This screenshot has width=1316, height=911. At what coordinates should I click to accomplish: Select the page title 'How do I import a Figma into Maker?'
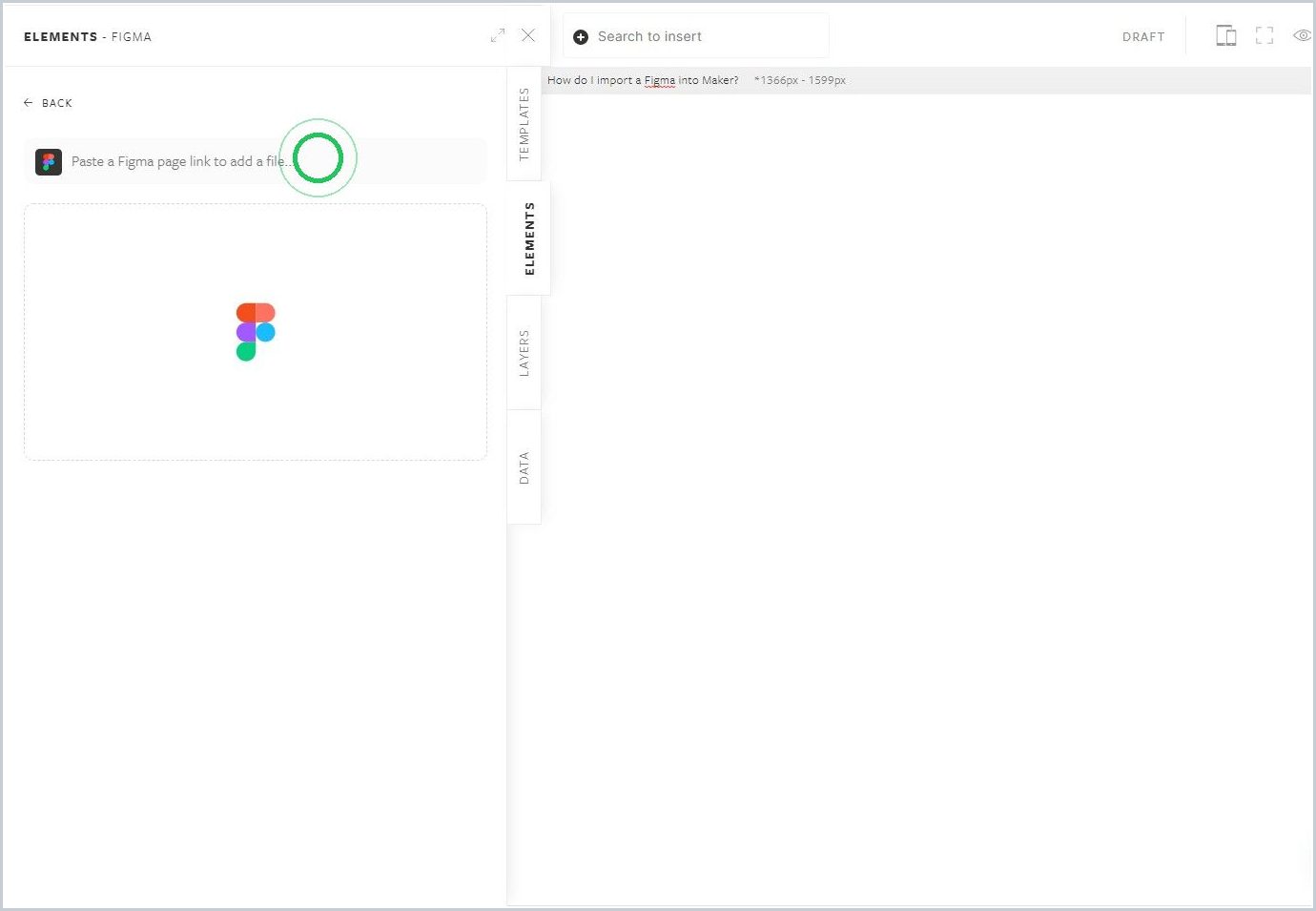[x=643, y=80]
